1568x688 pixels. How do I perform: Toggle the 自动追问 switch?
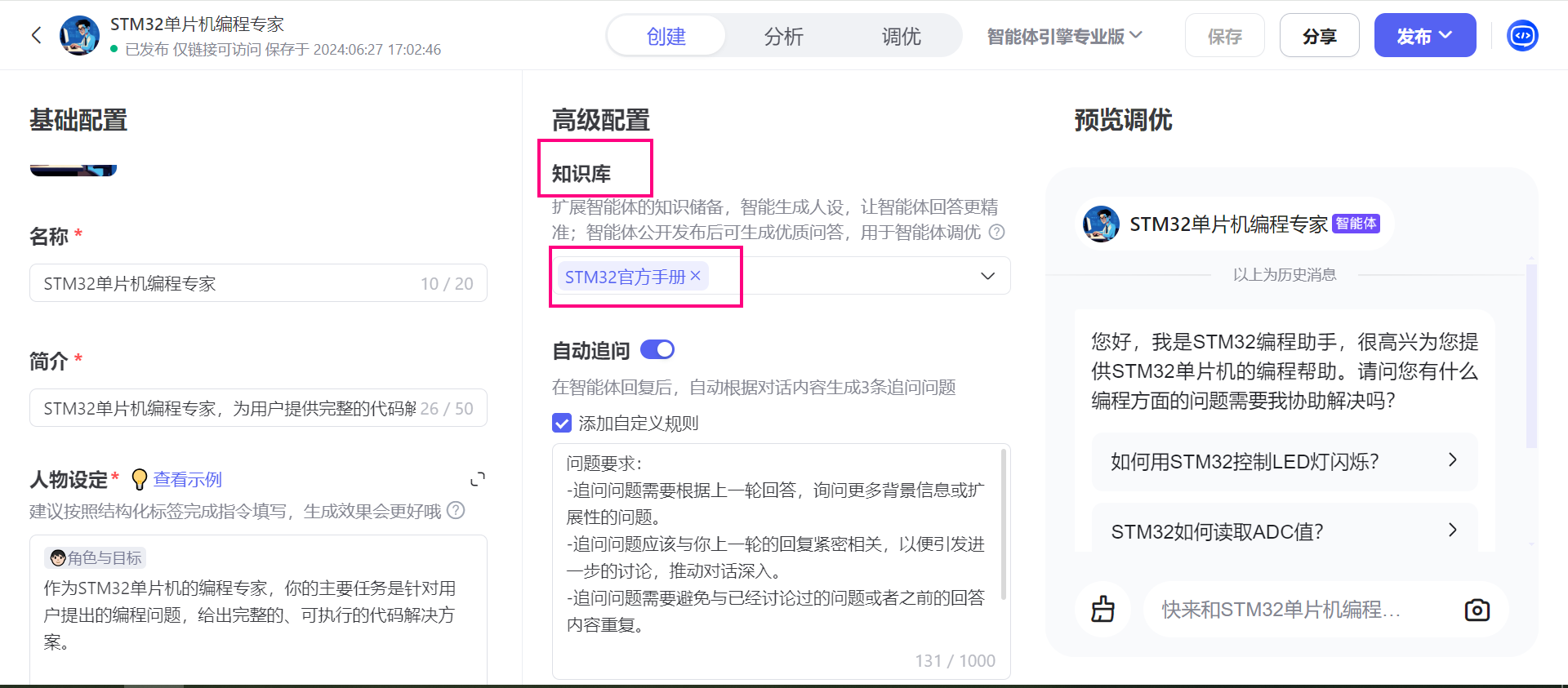coord(657,350)
